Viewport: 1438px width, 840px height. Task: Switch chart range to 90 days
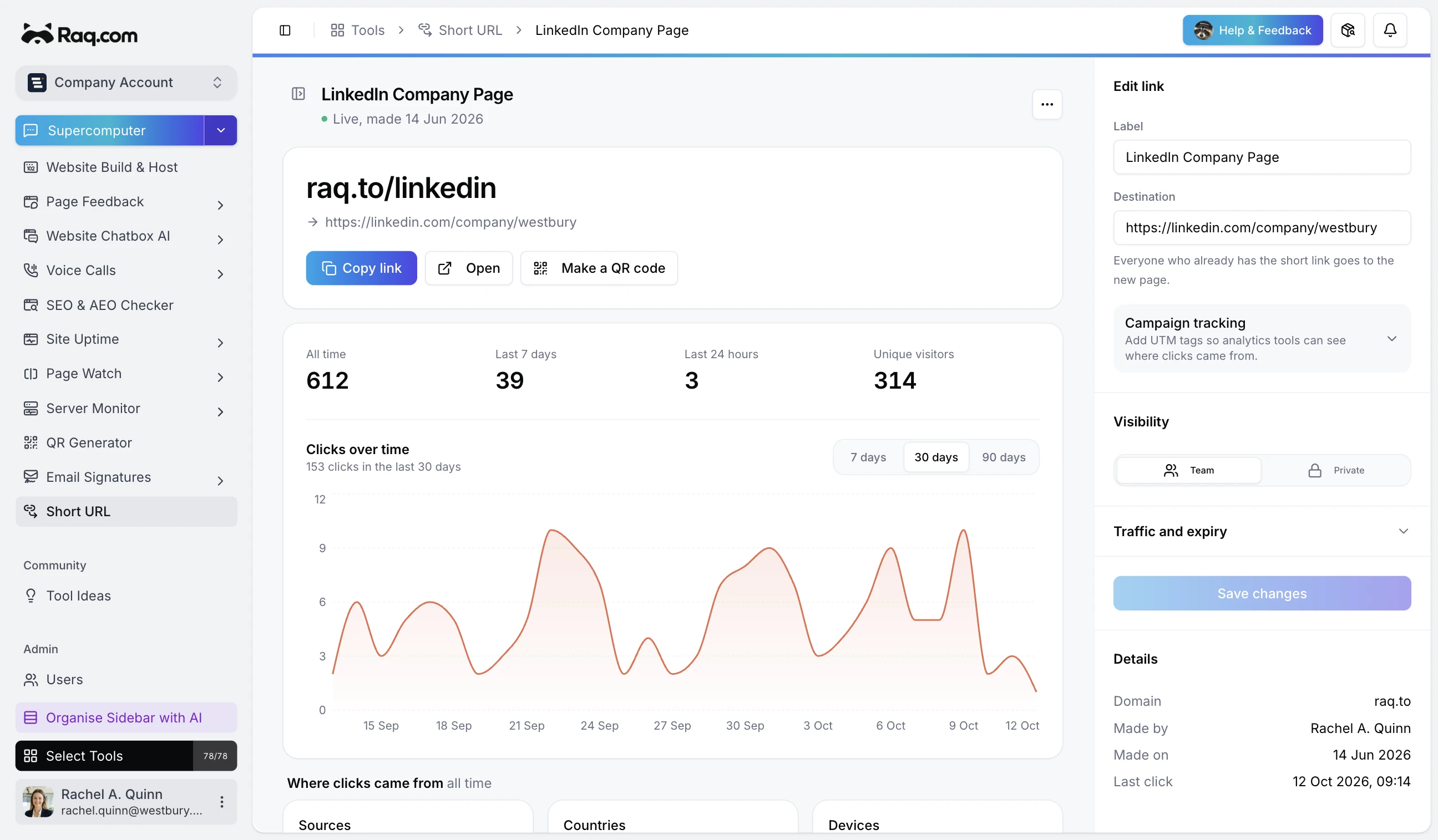pos(1003,457)
